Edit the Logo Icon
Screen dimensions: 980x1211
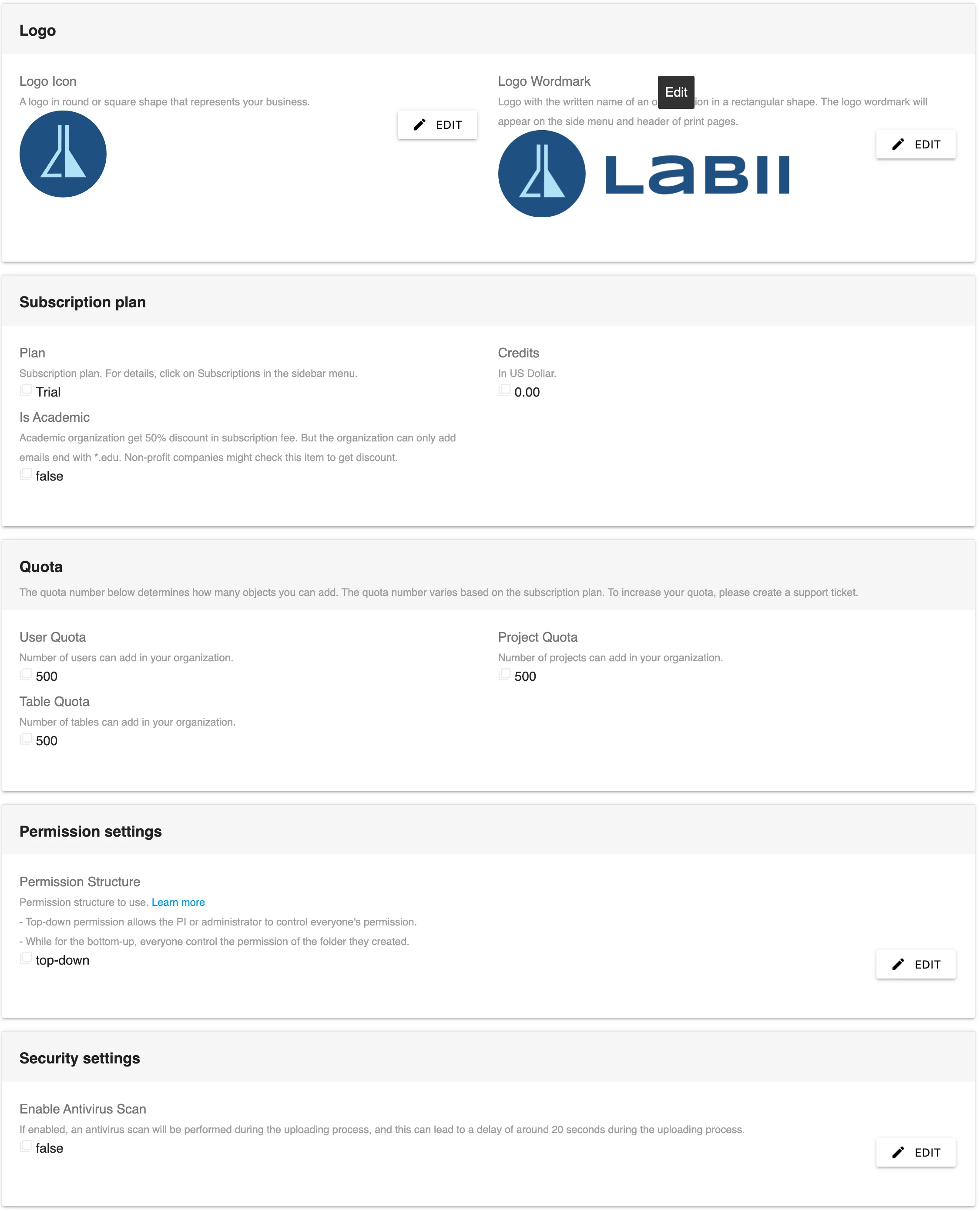coord(437,125)
